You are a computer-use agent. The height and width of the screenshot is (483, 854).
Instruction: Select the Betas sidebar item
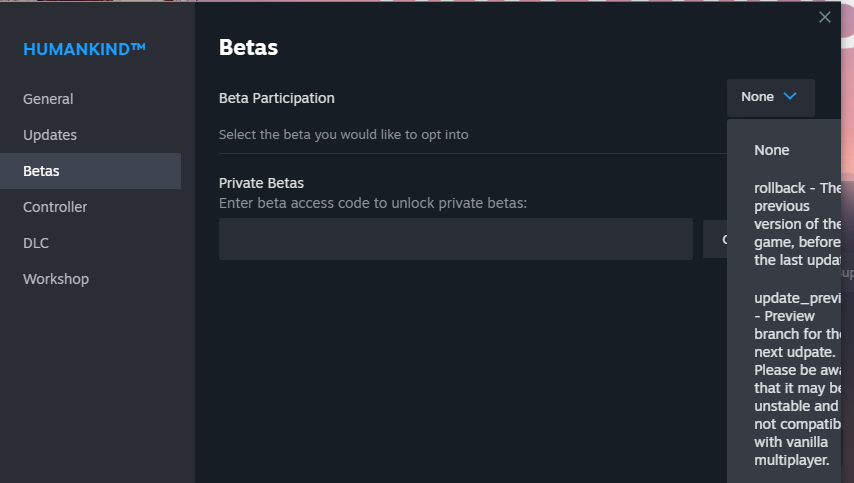click(90, 171)
